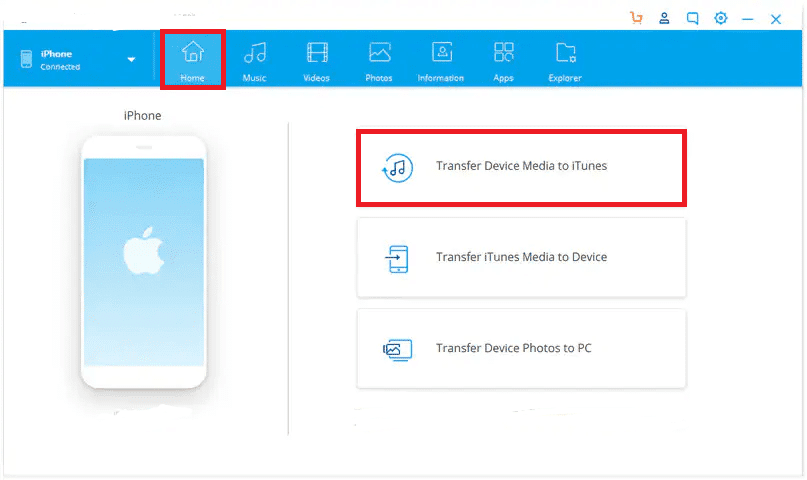
Task: Click Transfer iTunes Media to Device
Action: click(521, 257)
